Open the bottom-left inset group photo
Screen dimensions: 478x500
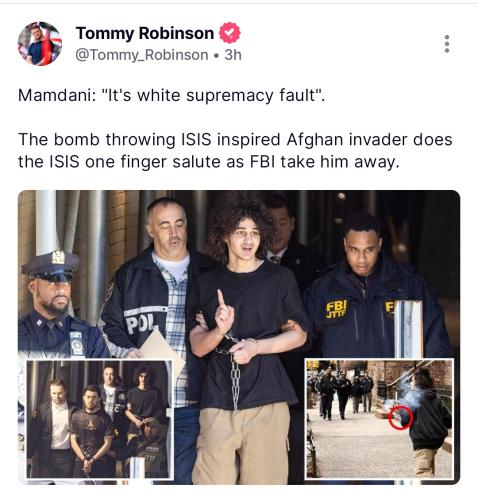100,419
